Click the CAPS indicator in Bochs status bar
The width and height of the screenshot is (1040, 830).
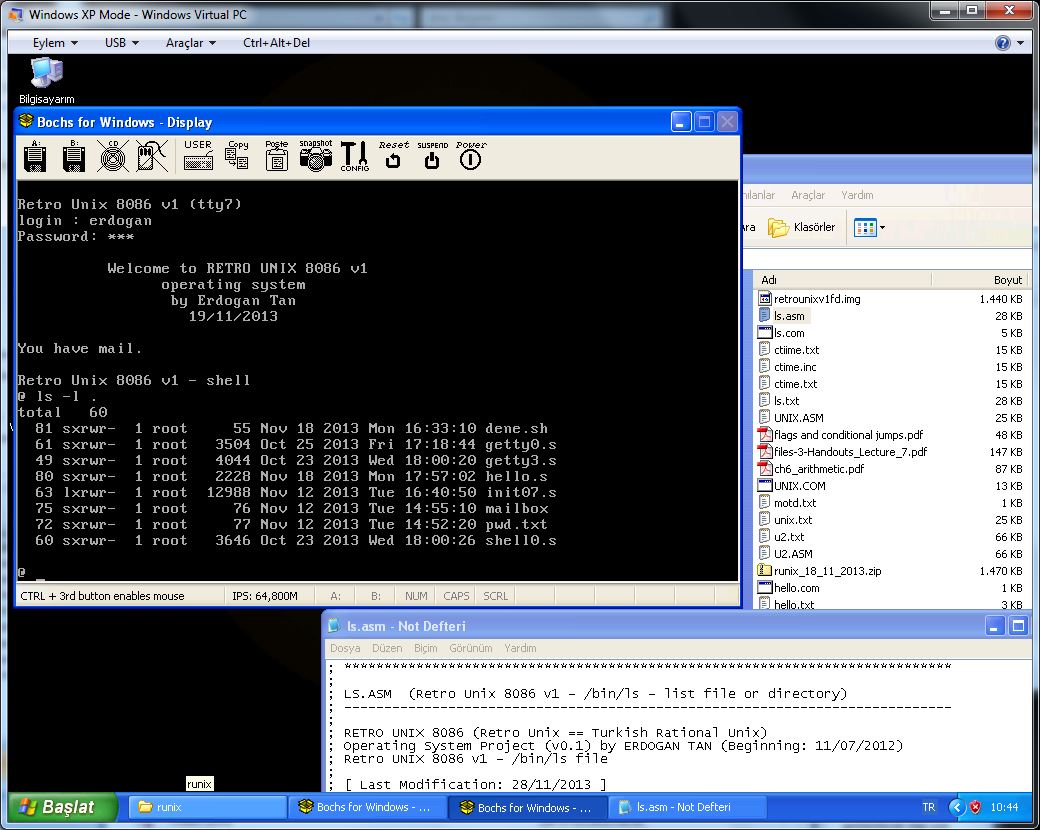point(456,596)
